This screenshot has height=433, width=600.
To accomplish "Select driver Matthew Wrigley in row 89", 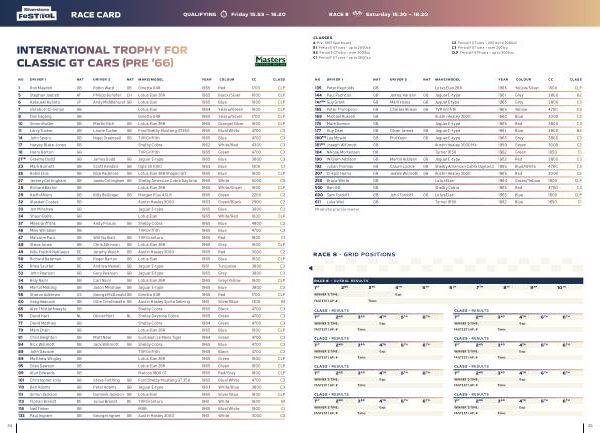I will point(45,359).
